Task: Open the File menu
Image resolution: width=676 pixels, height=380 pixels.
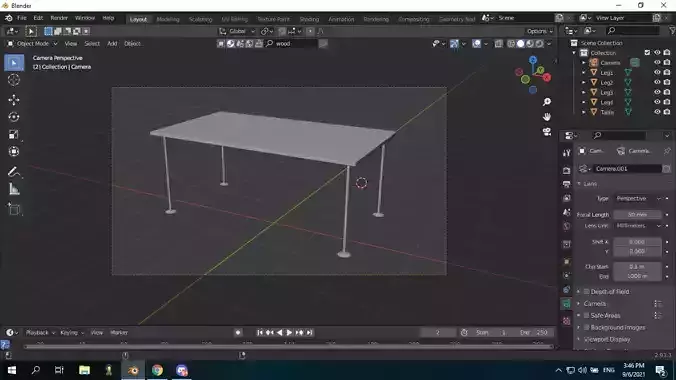Action: [x=22, y=18]
